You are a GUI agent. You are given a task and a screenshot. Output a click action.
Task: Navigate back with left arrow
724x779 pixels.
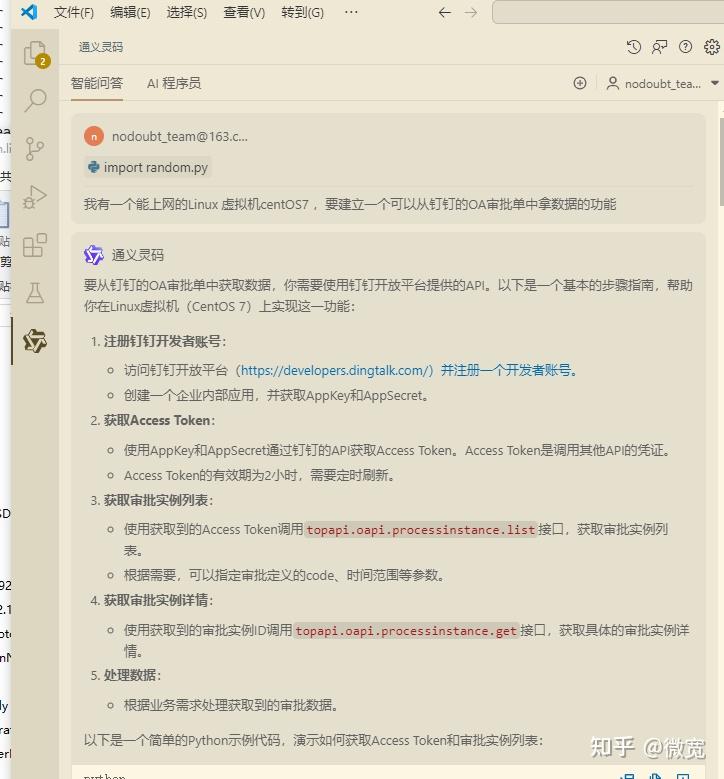pos(445,12)
